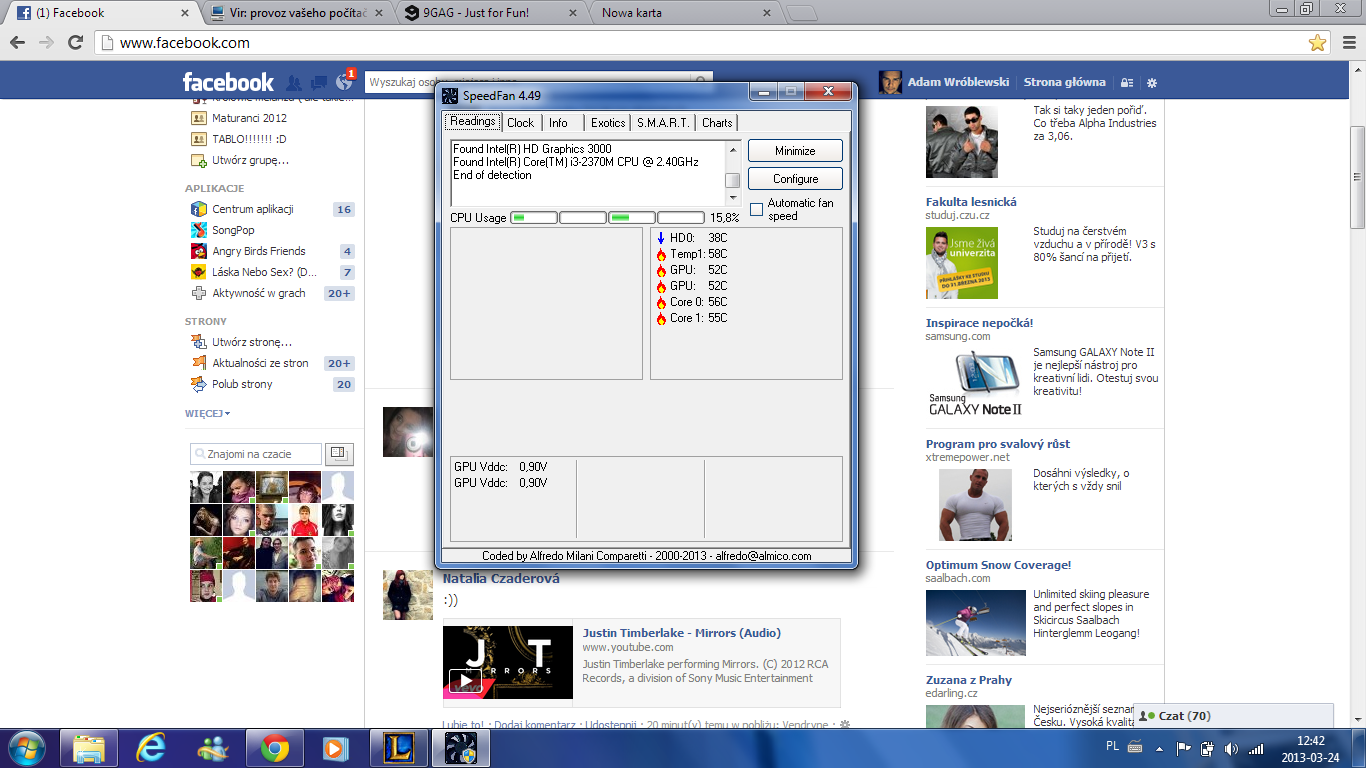
Task: Click the Láska Nebo Sex app icon
Action: pos(198,272)
